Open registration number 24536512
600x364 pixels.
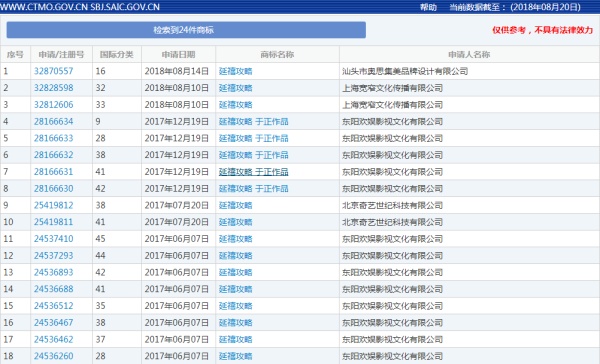(53, 306)
